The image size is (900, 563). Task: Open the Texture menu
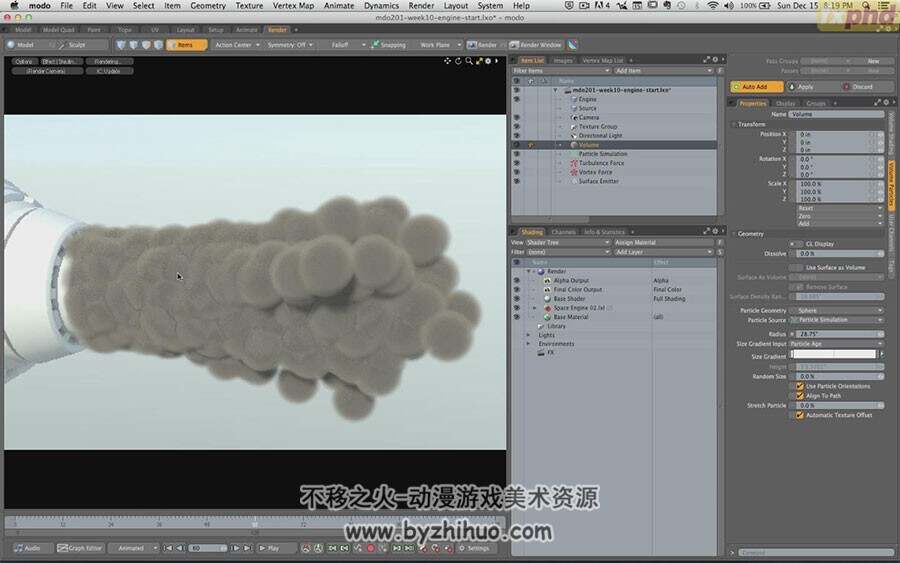[249, 6]
